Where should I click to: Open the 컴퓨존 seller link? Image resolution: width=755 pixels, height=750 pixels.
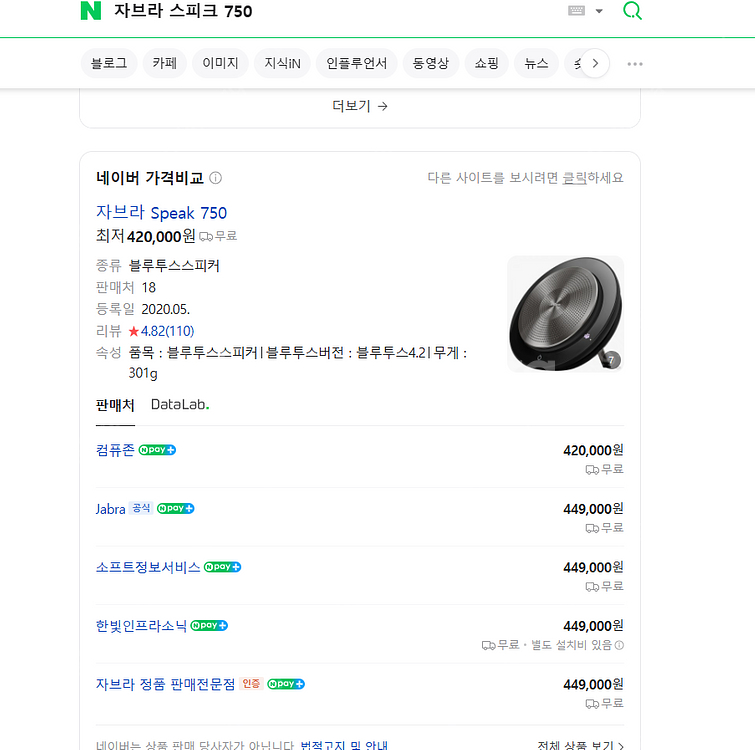pyautogui.click(x=115, y=450)
